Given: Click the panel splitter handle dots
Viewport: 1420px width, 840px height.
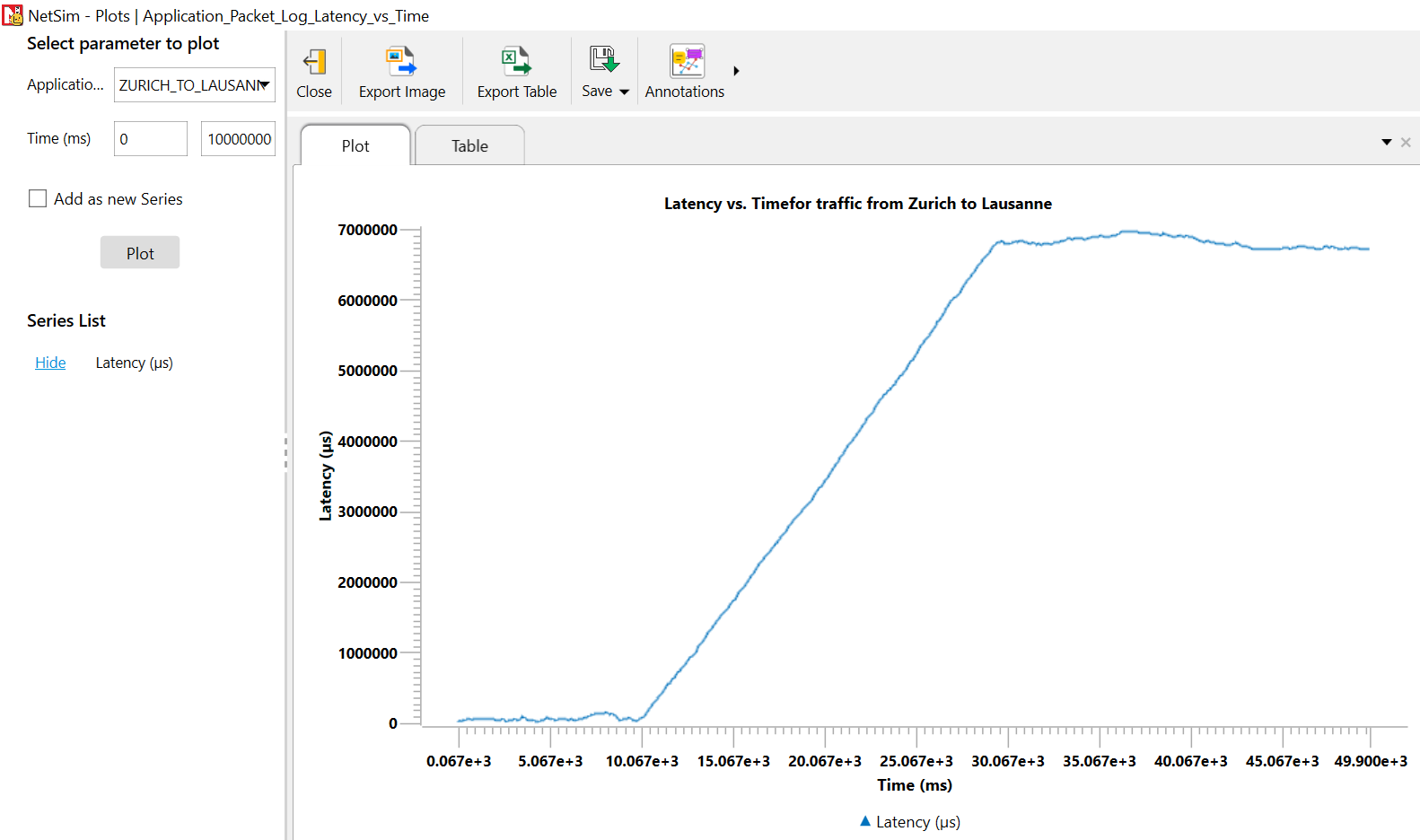Looking at the screenshot, I should [286, 451].
